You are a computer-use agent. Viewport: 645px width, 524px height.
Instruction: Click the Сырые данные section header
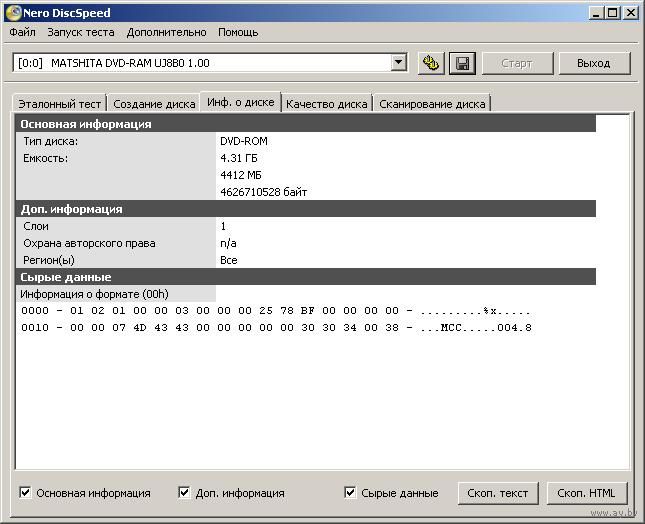(306, 277)
